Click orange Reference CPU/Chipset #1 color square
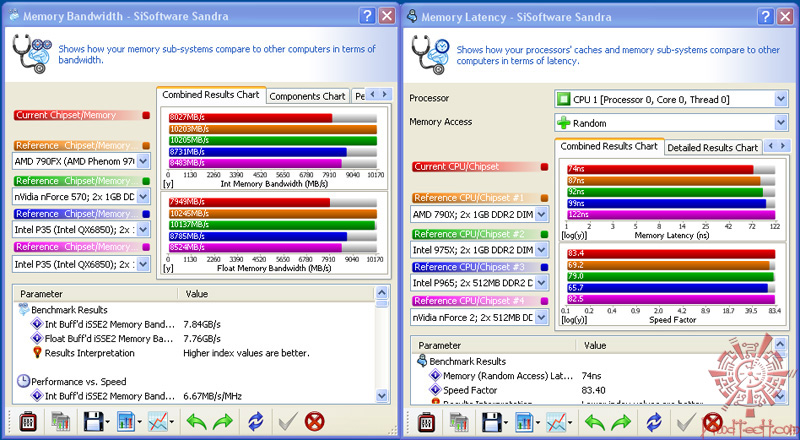Screen dimensions: 800x440 544,198
